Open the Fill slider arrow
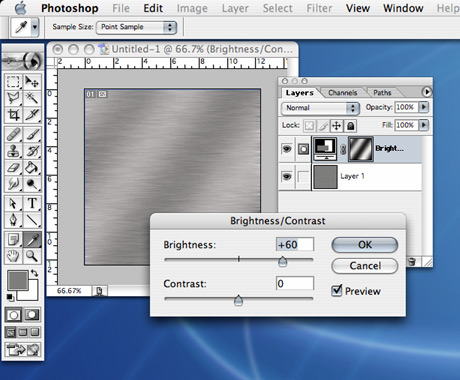460x380 pixels. click(x=423, y=125)
